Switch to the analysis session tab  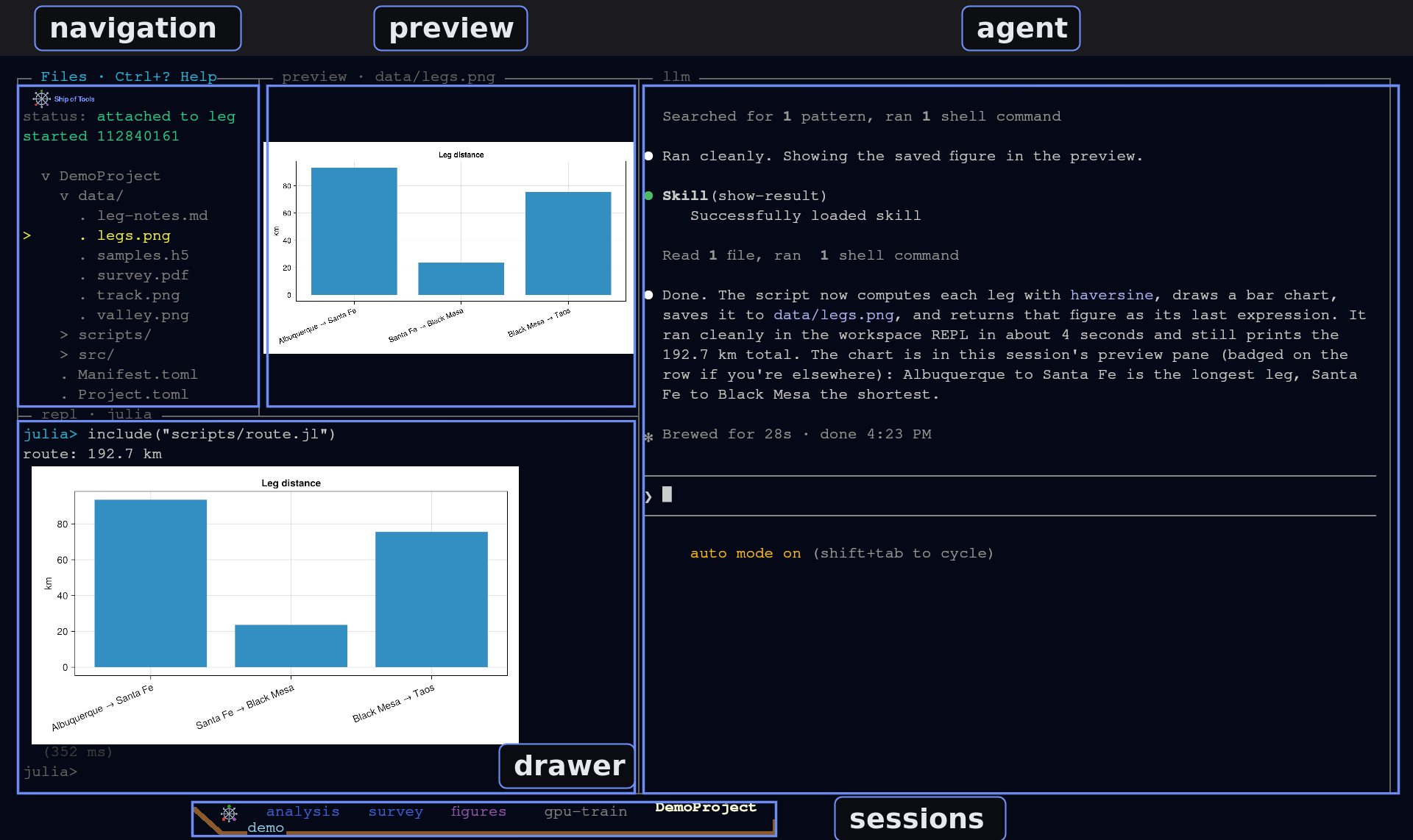pyautogui.click(x=302, y=811)
